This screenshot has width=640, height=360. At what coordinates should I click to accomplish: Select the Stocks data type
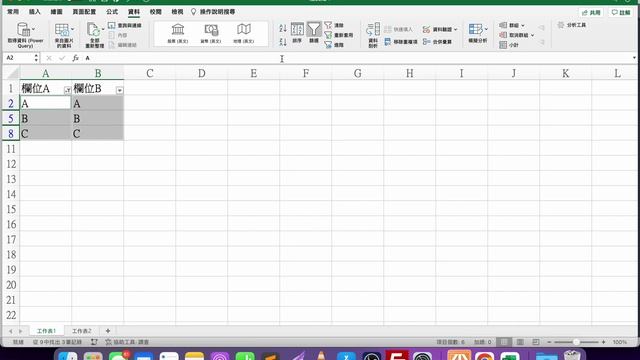point(178,33)
